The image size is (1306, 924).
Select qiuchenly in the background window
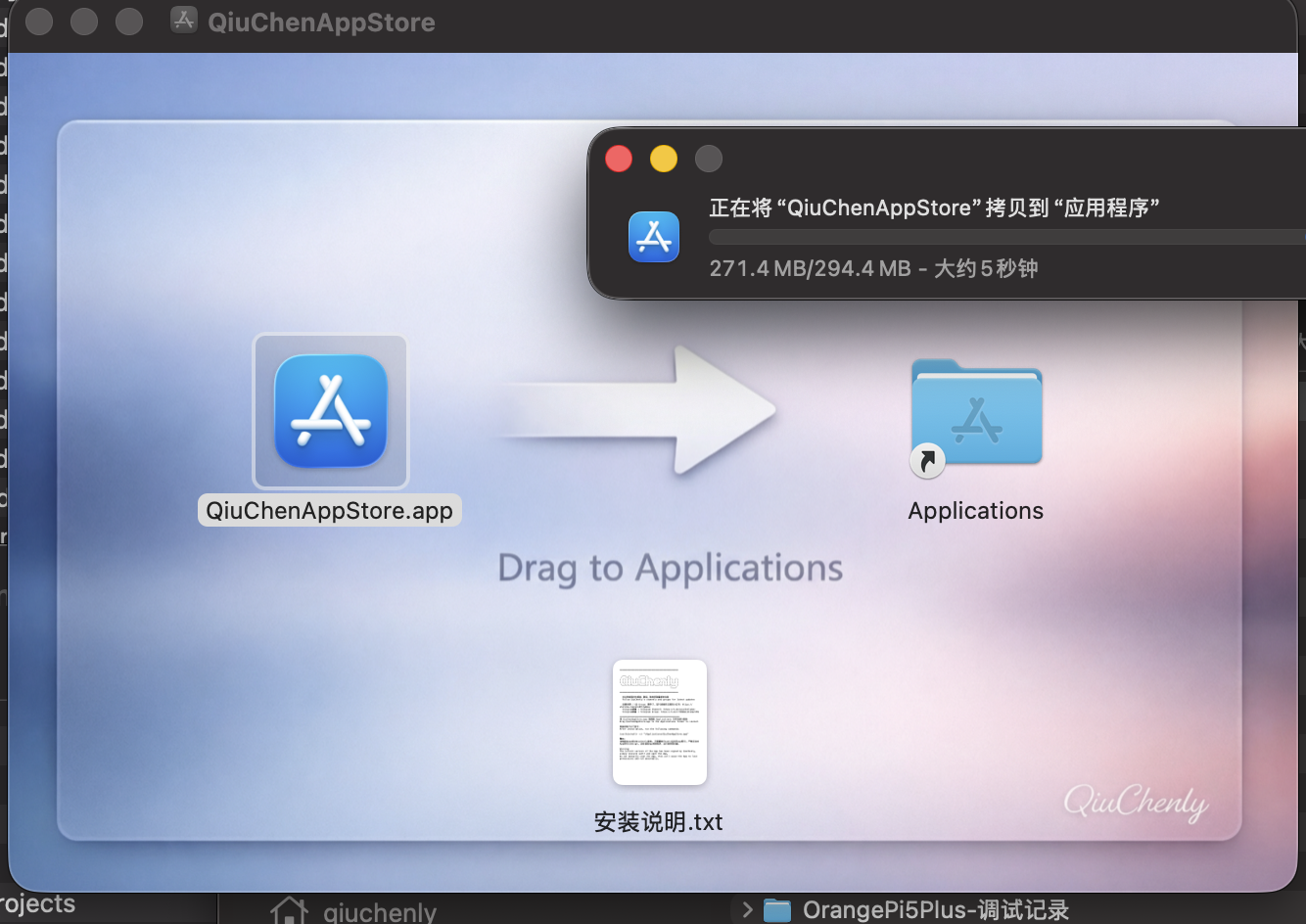[x=380, y=912]
